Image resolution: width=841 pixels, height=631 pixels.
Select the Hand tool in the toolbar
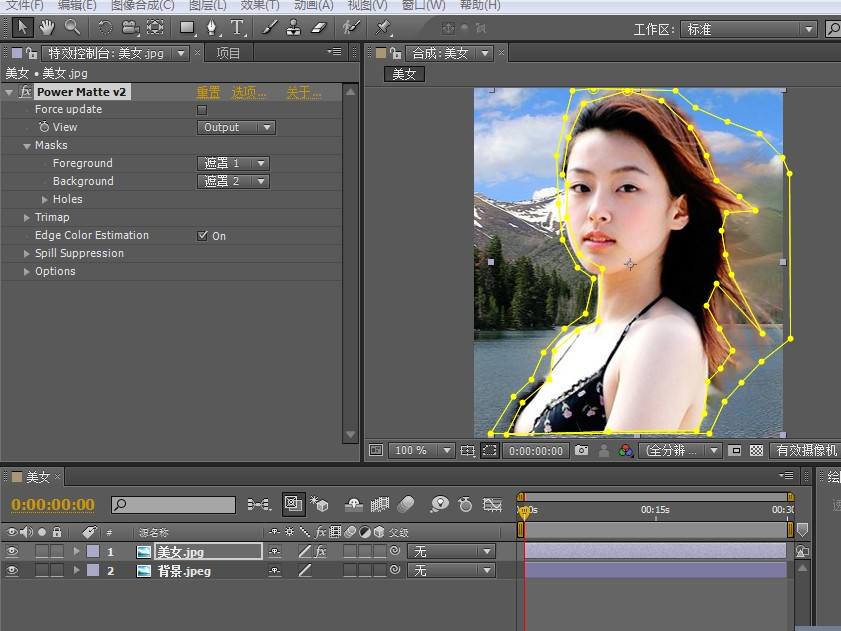click(x=47, y=27)
